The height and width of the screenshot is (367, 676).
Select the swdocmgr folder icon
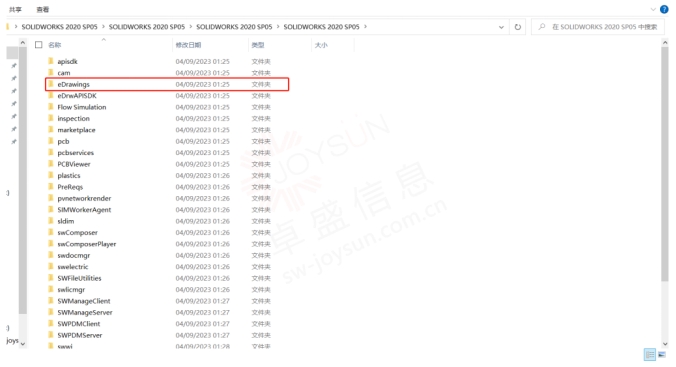pyautogui.click(x=50, y=255)
